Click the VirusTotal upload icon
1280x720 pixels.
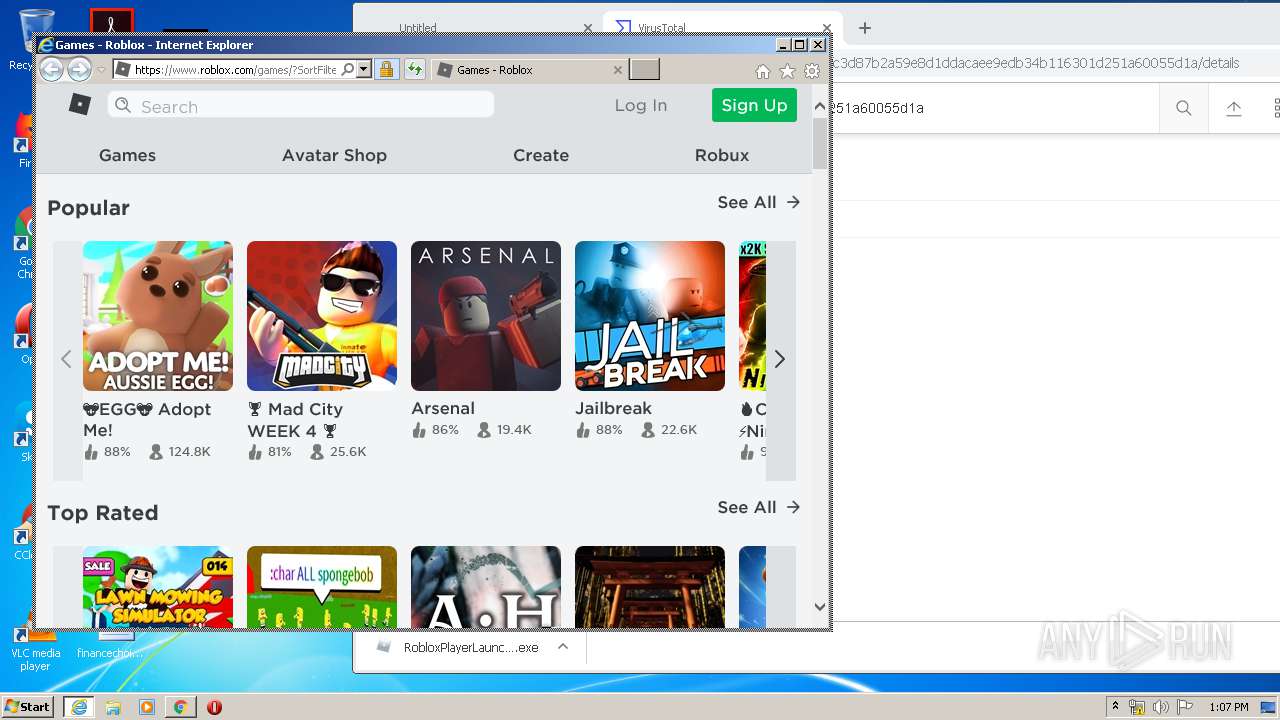1234,108
